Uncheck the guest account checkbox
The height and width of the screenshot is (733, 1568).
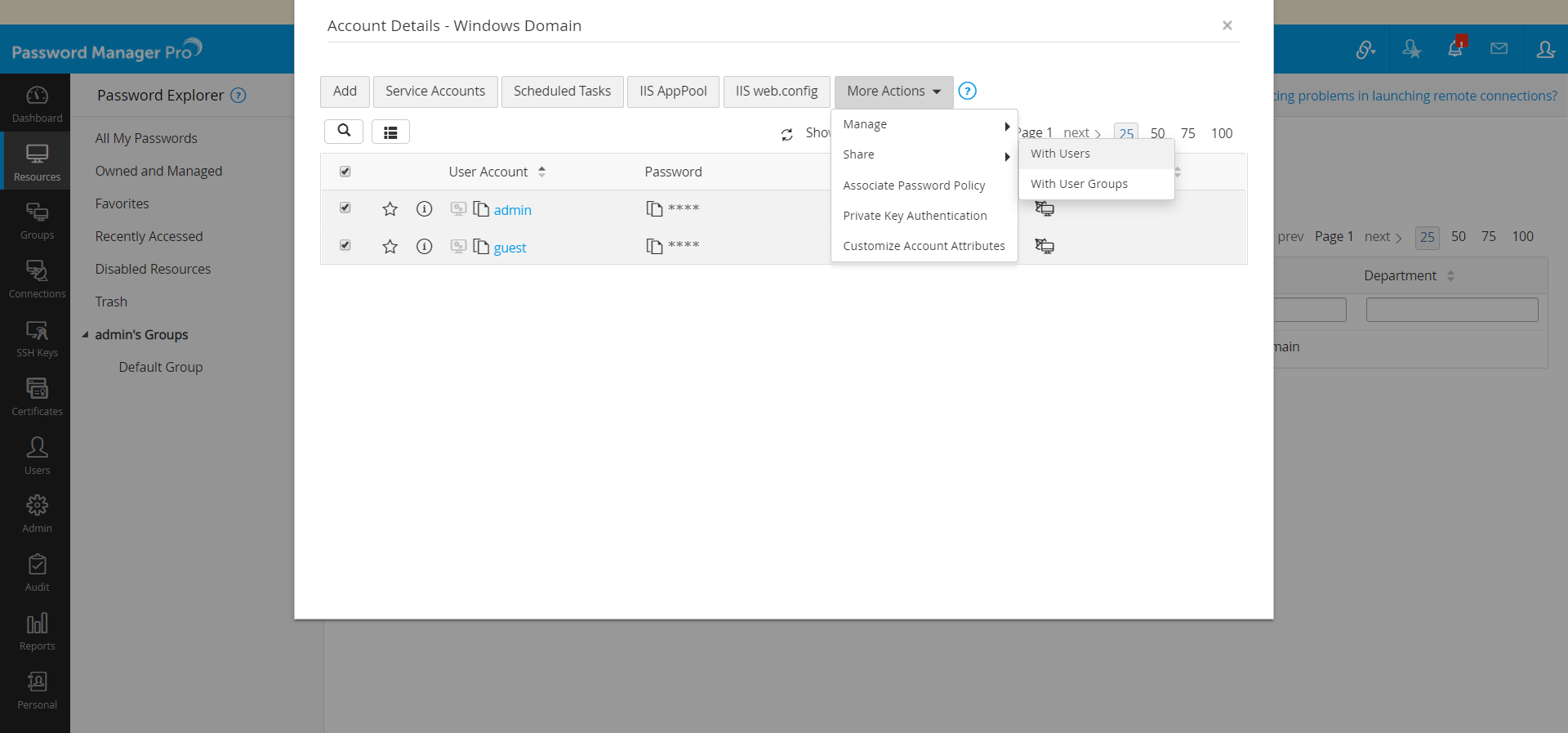pos(345,245)
